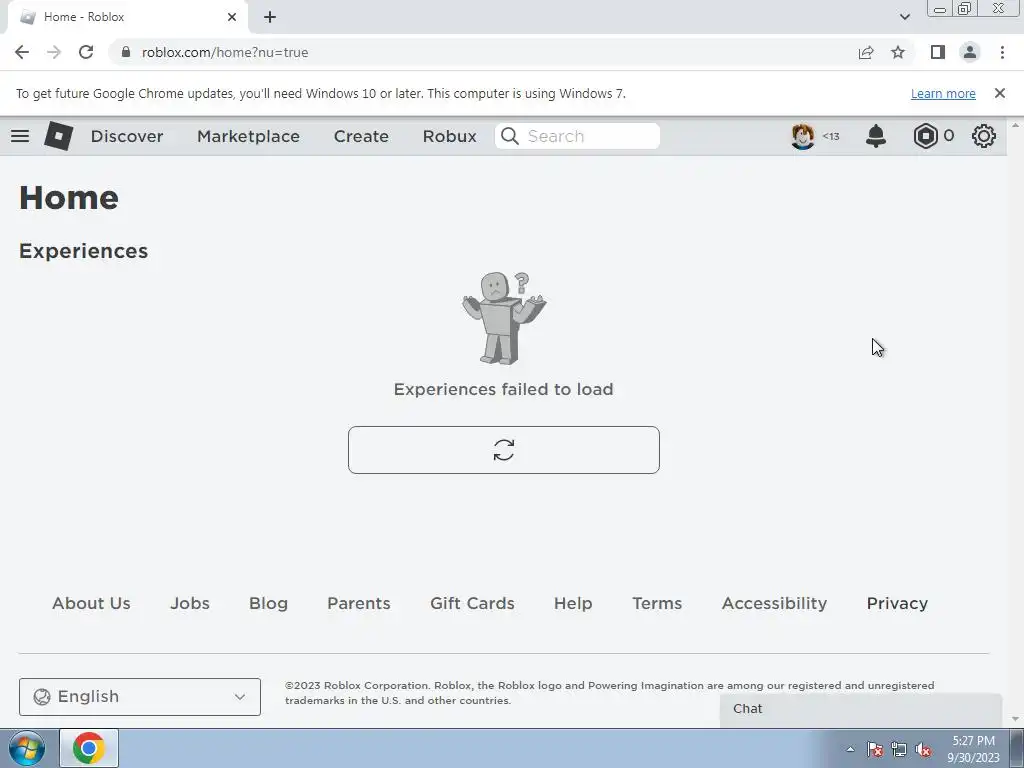Screen dimensions: 1024x768
Task: Reload the page in Chrome
Action: click(86, 52)
